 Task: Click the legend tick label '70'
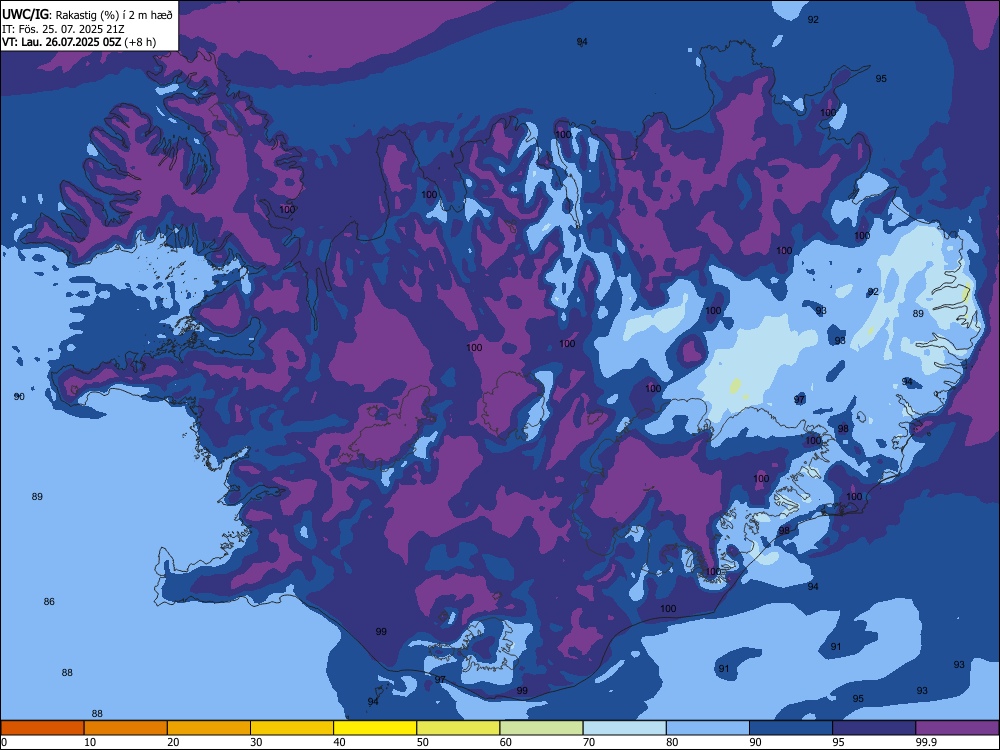pyautogui.click(x=589, y=742)
